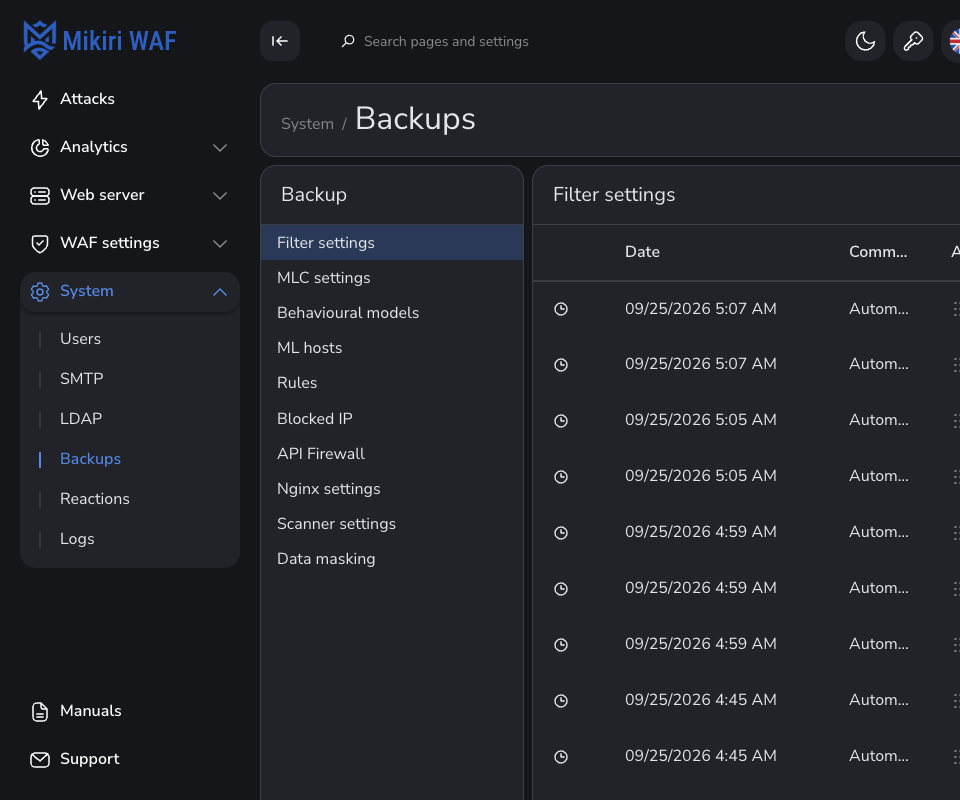Click the clock icon of first 5:07 AM backup
The image size is (960, 800).
[561, 309]
